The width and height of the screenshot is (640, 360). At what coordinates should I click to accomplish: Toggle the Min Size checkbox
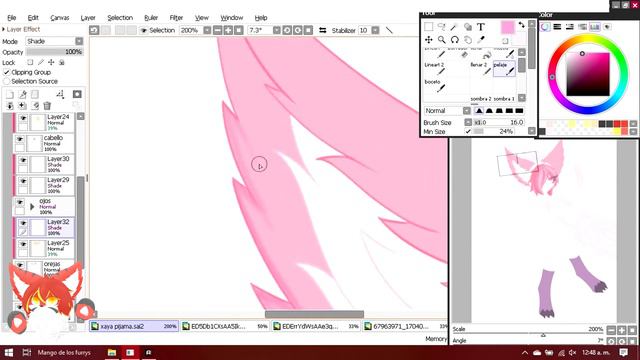click(x=468, y=131)
